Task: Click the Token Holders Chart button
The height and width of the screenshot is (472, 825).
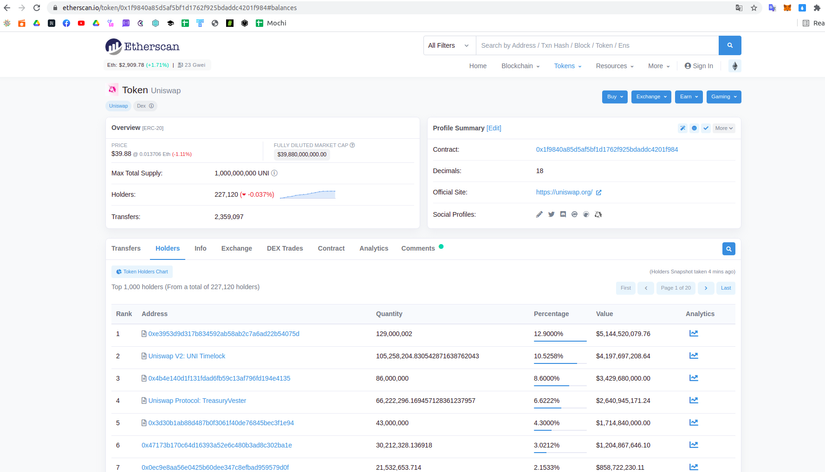Action: point(142,271)
